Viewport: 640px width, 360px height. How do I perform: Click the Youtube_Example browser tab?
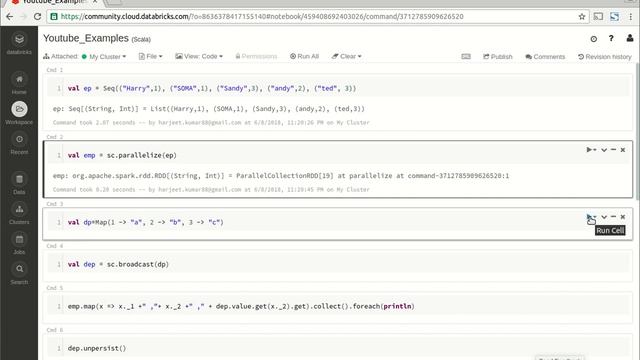coord(53,2)
